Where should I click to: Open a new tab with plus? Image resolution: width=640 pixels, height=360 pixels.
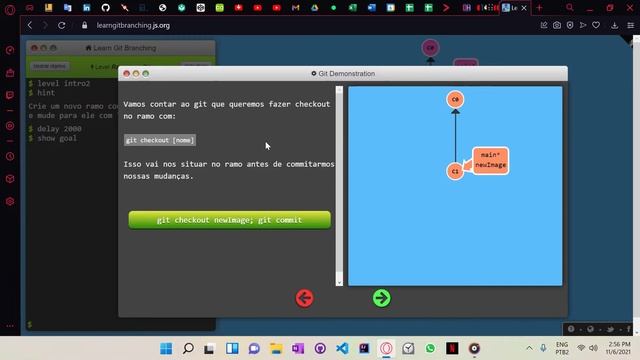[539, 8]
